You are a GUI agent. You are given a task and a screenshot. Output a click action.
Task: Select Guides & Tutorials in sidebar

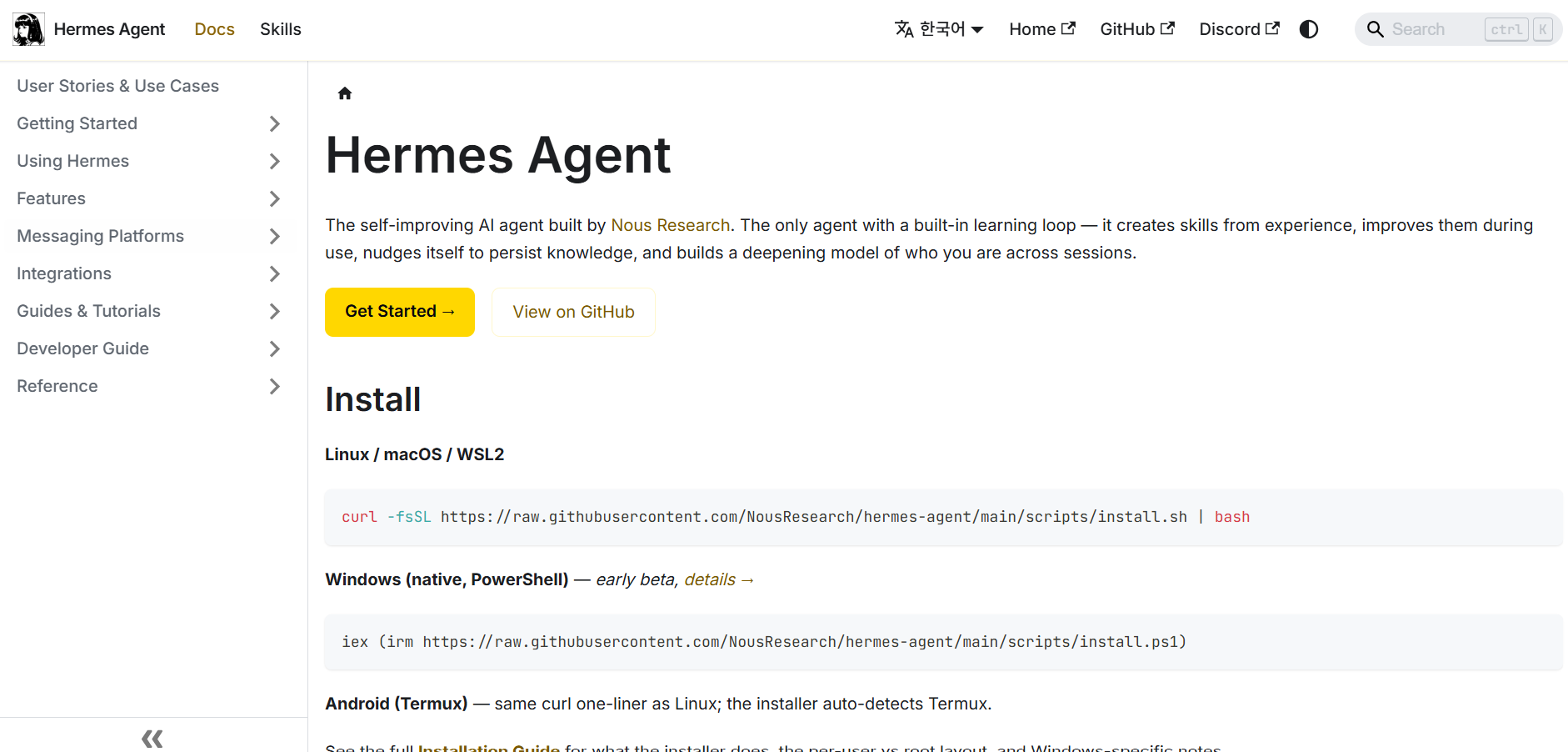88,311
